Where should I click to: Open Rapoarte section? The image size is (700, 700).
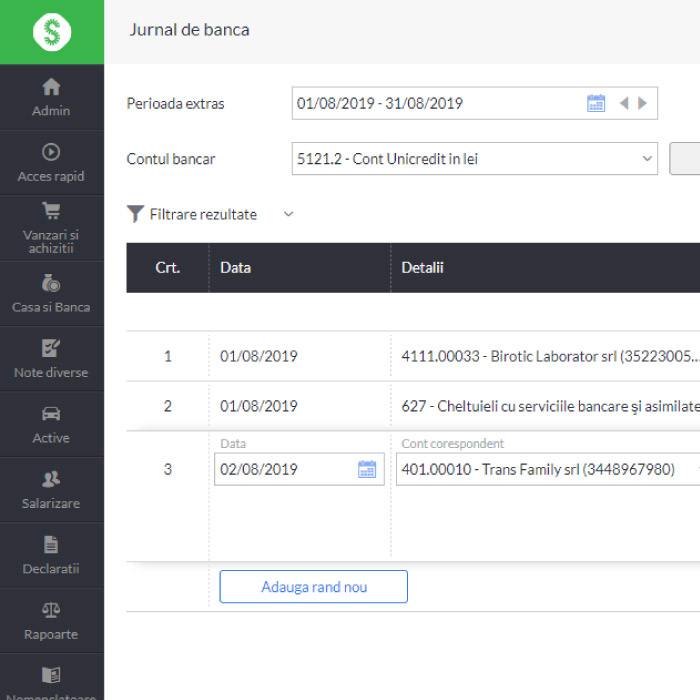pyautogui.click(x=51, y=620)
